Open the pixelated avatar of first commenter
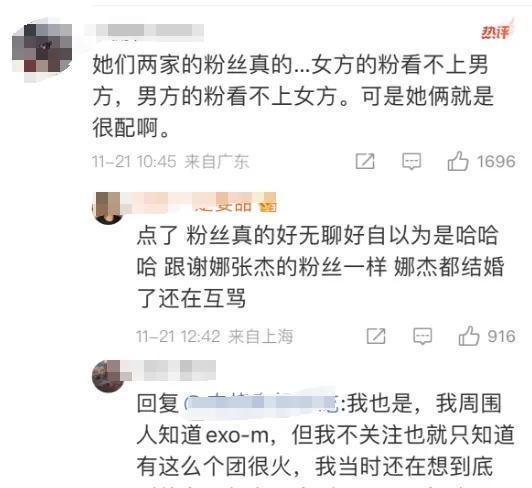This screenshot has width=532, height=488. pyautogui.click(x=41, y=48)
